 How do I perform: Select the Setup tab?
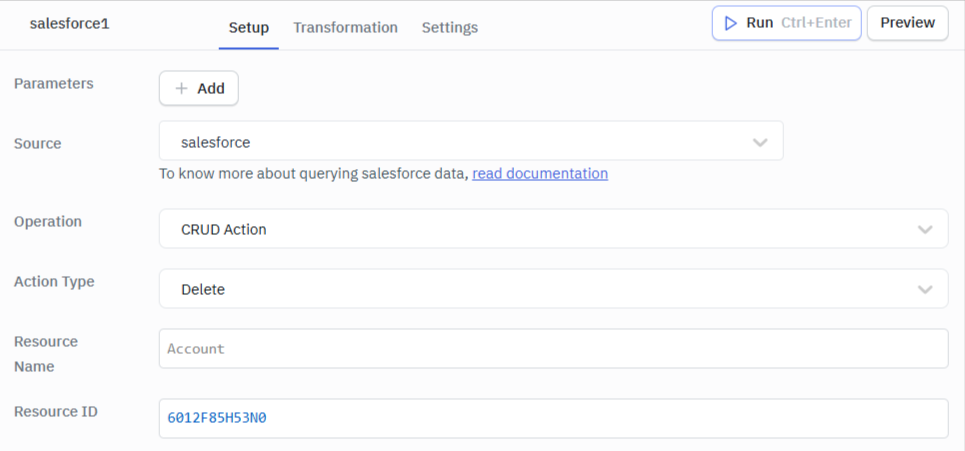(x=248, y=28)
